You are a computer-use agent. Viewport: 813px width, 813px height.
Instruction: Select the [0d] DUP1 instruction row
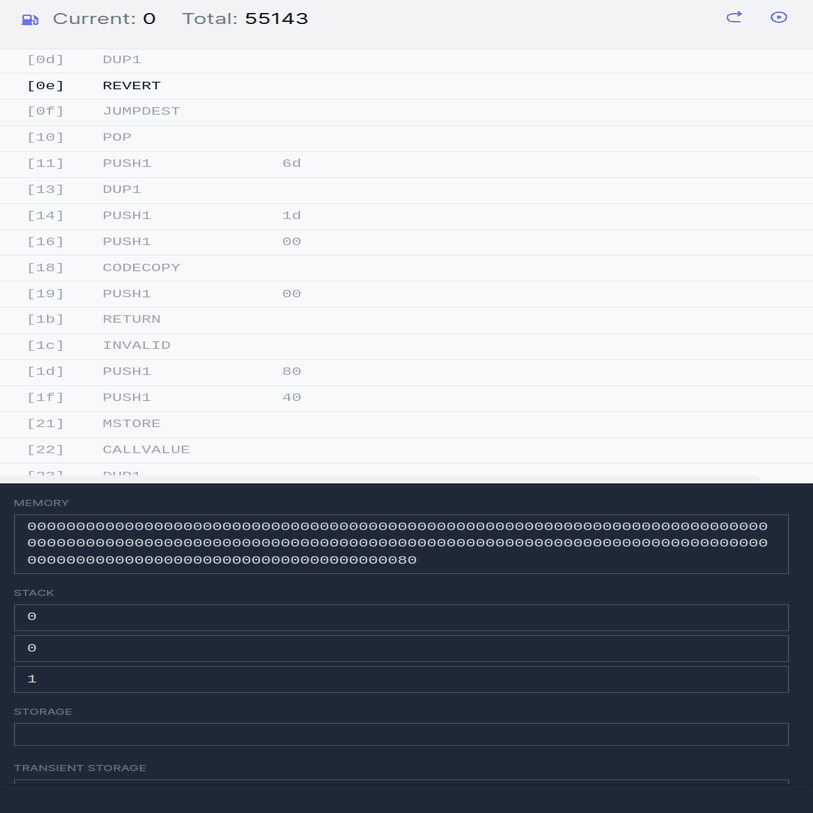406,60
